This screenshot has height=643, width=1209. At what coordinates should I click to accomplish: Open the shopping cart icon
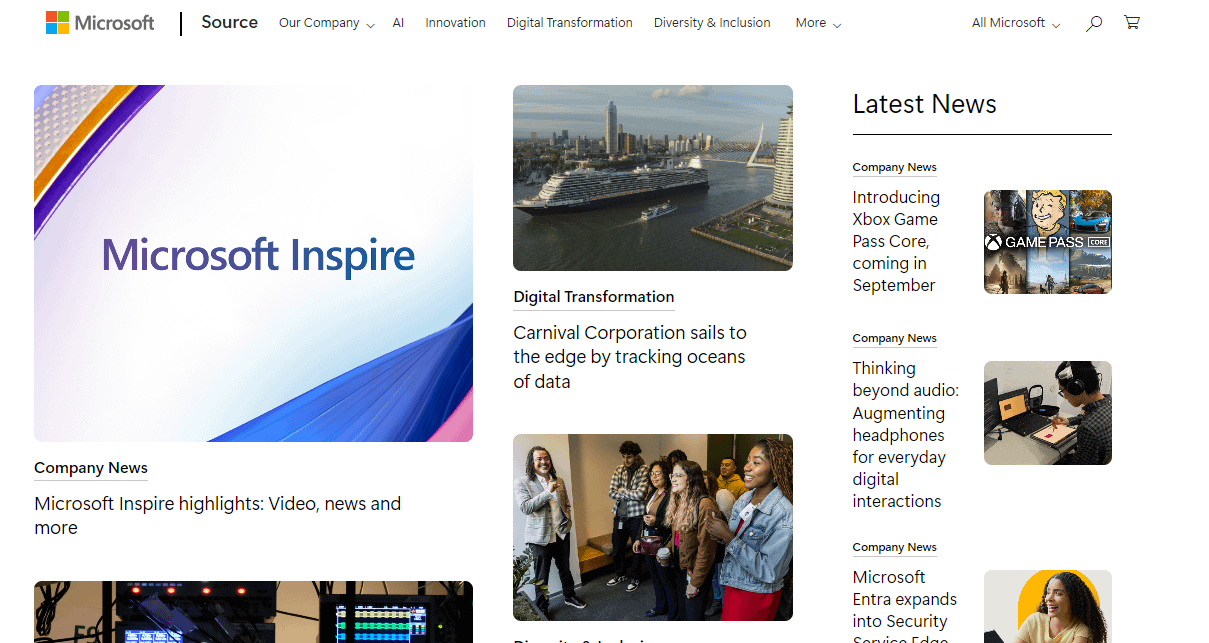(x=1132, y=22)
